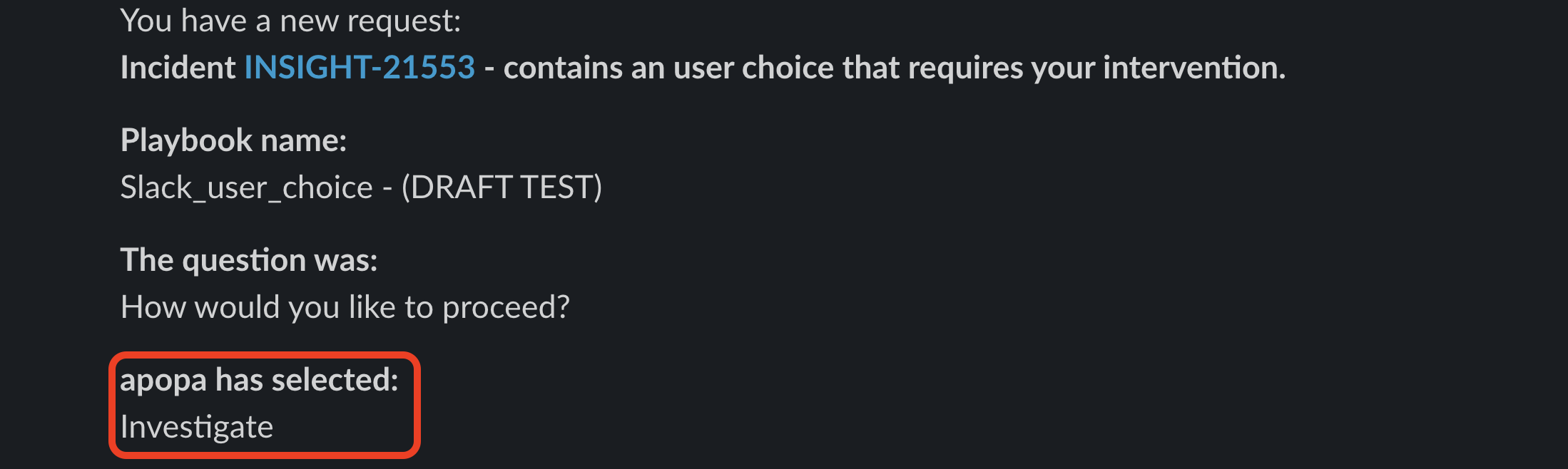Click the 'You have a new request:' line
The height and width of the screenshot is (469, 1568).
click(x=290, y=21)
